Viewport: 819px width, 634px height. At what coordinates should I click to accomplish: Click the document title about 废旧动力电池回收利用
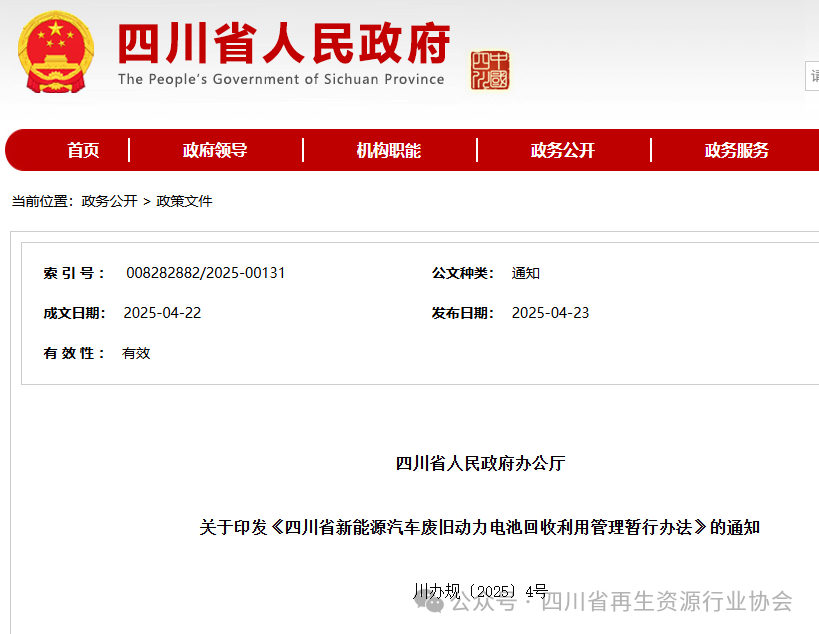479,527
